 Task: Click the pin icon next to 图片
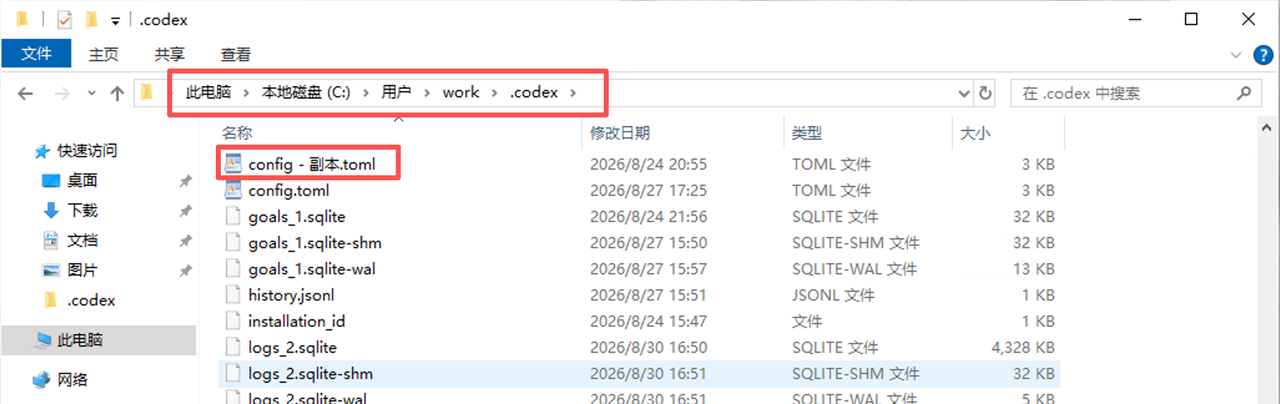coord(185,271)
